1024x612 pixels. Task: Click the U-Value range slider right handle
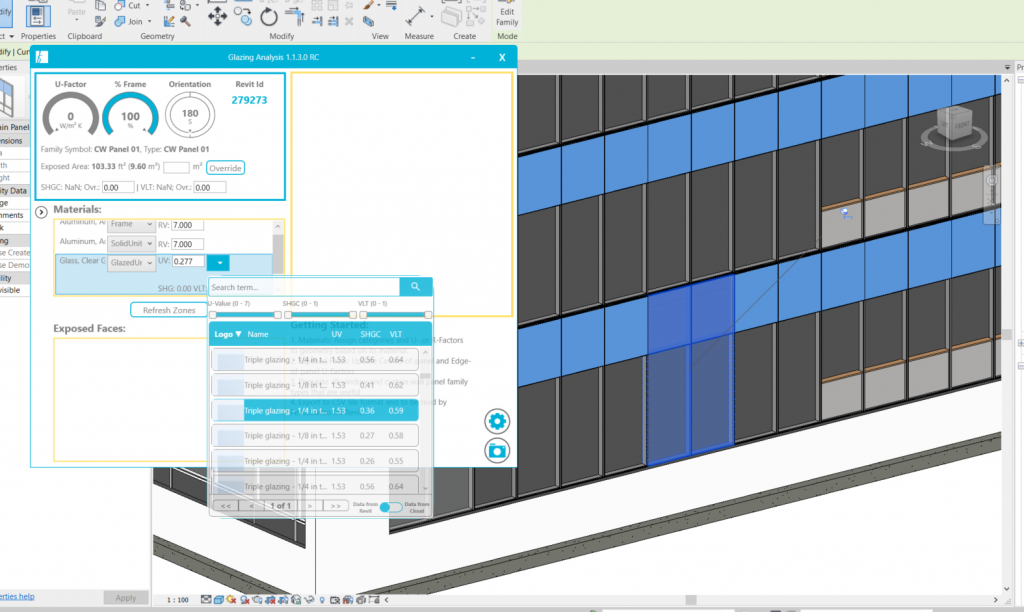(278, 315)
